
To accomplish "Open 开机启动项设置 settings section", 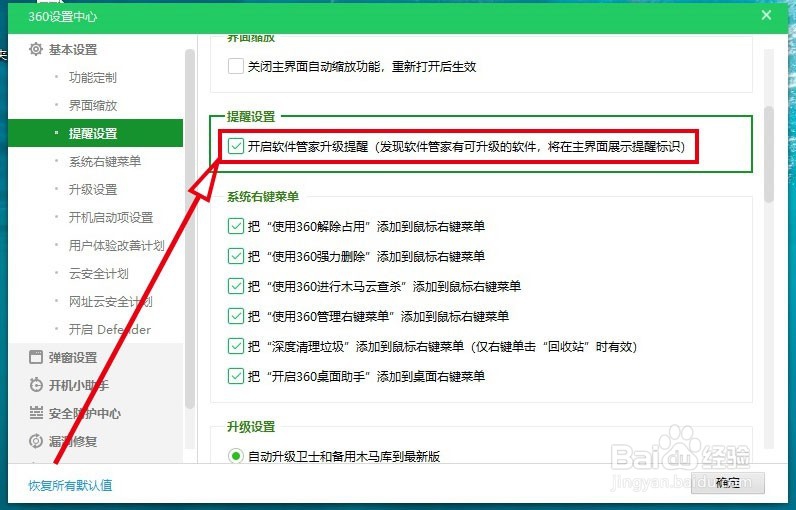I will tap(111, 217).
